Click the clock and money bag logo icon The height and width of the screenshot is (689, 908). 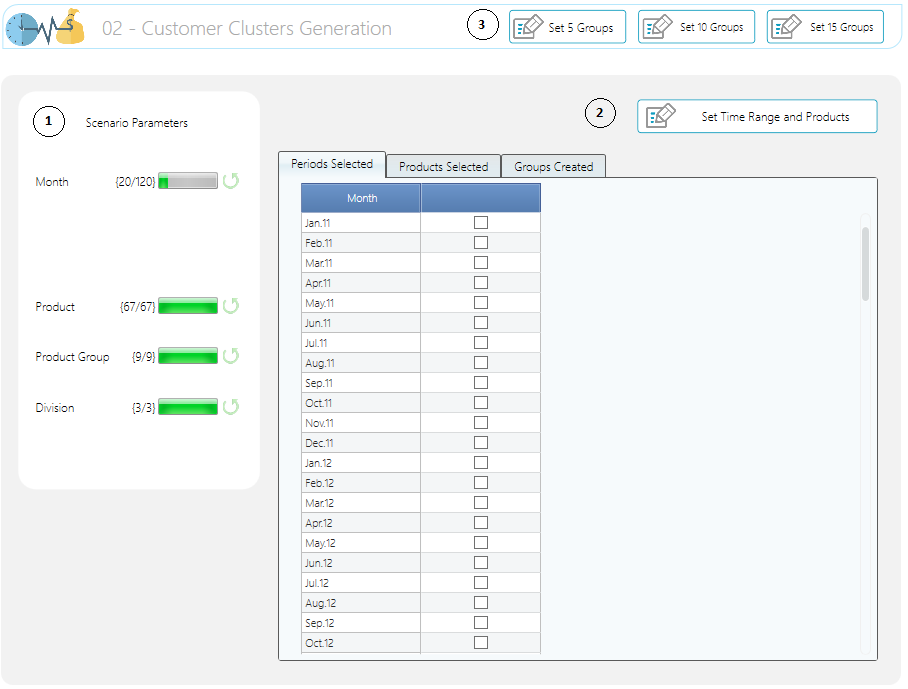(45, 28)
